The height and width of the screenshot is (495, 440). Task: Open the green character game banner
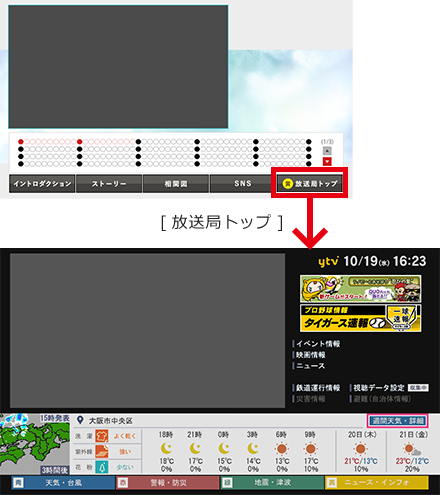tap(360, 289)
